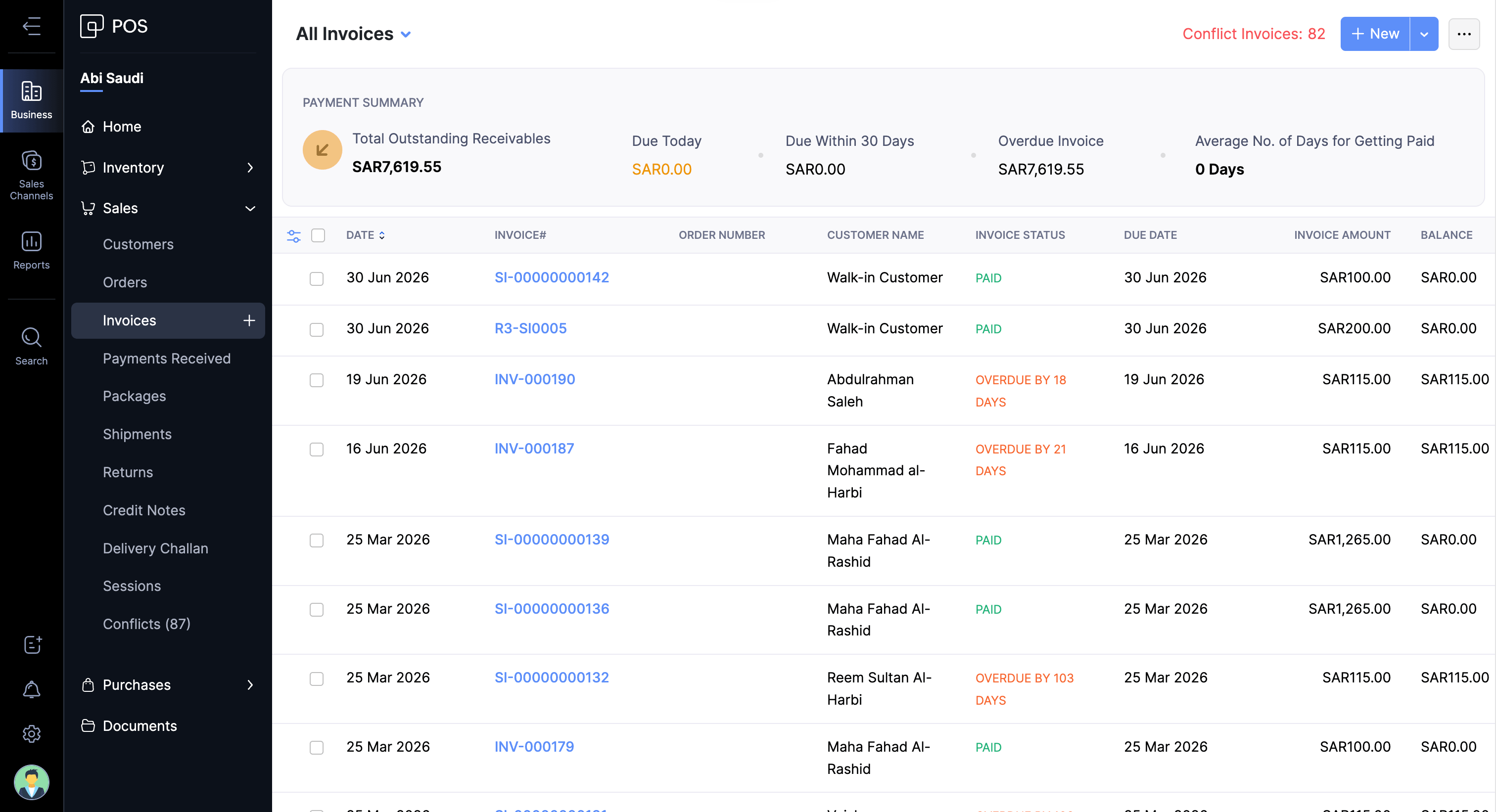This screenshot has height=812, width=1496.
Task: Open the notifications bell icon
Action: pyautogui.click(x=31, y=689)
